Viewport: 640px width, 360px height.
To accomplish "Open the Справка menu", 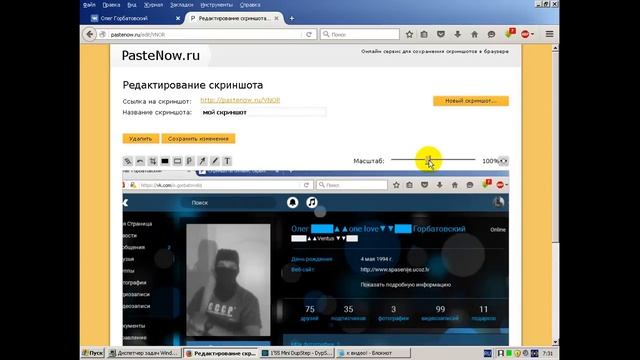I will [250, 5].
